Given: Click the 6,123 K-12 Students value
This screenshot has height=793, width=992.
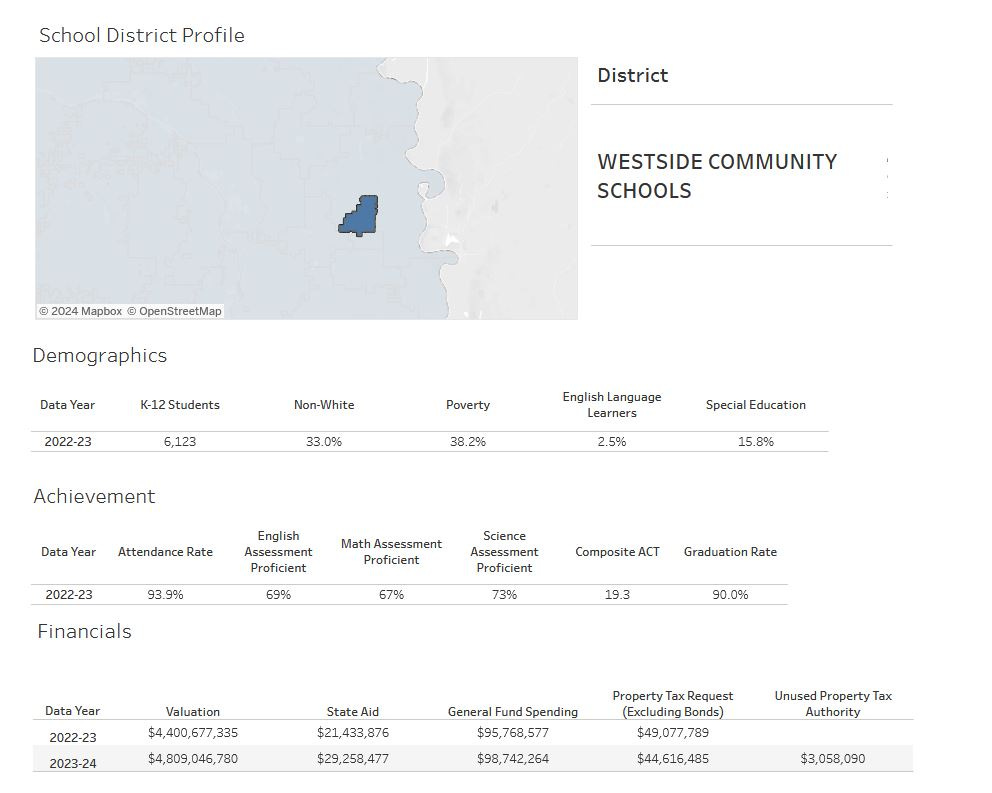Looking at the screenshot, I should pyautogui.click(x=180, y=442).
